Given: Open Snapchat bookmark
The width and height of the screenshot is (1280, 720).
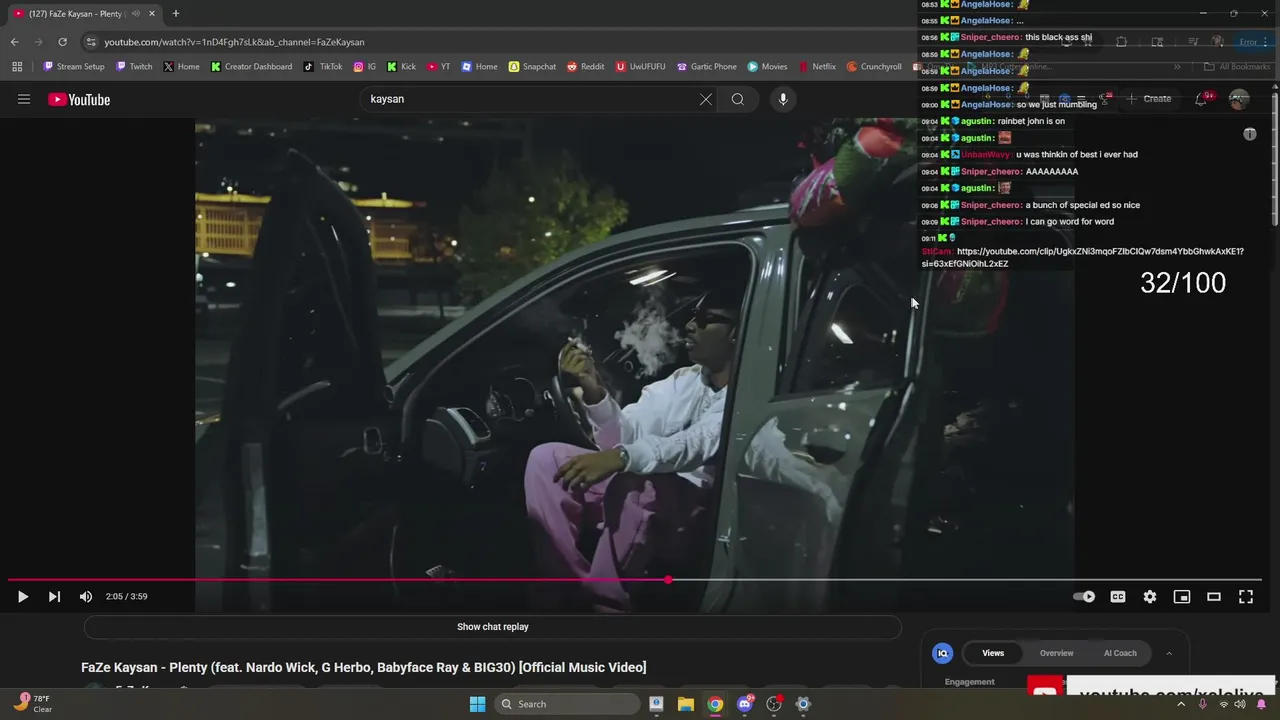Looking at the screenshot, I should (532, 67).
